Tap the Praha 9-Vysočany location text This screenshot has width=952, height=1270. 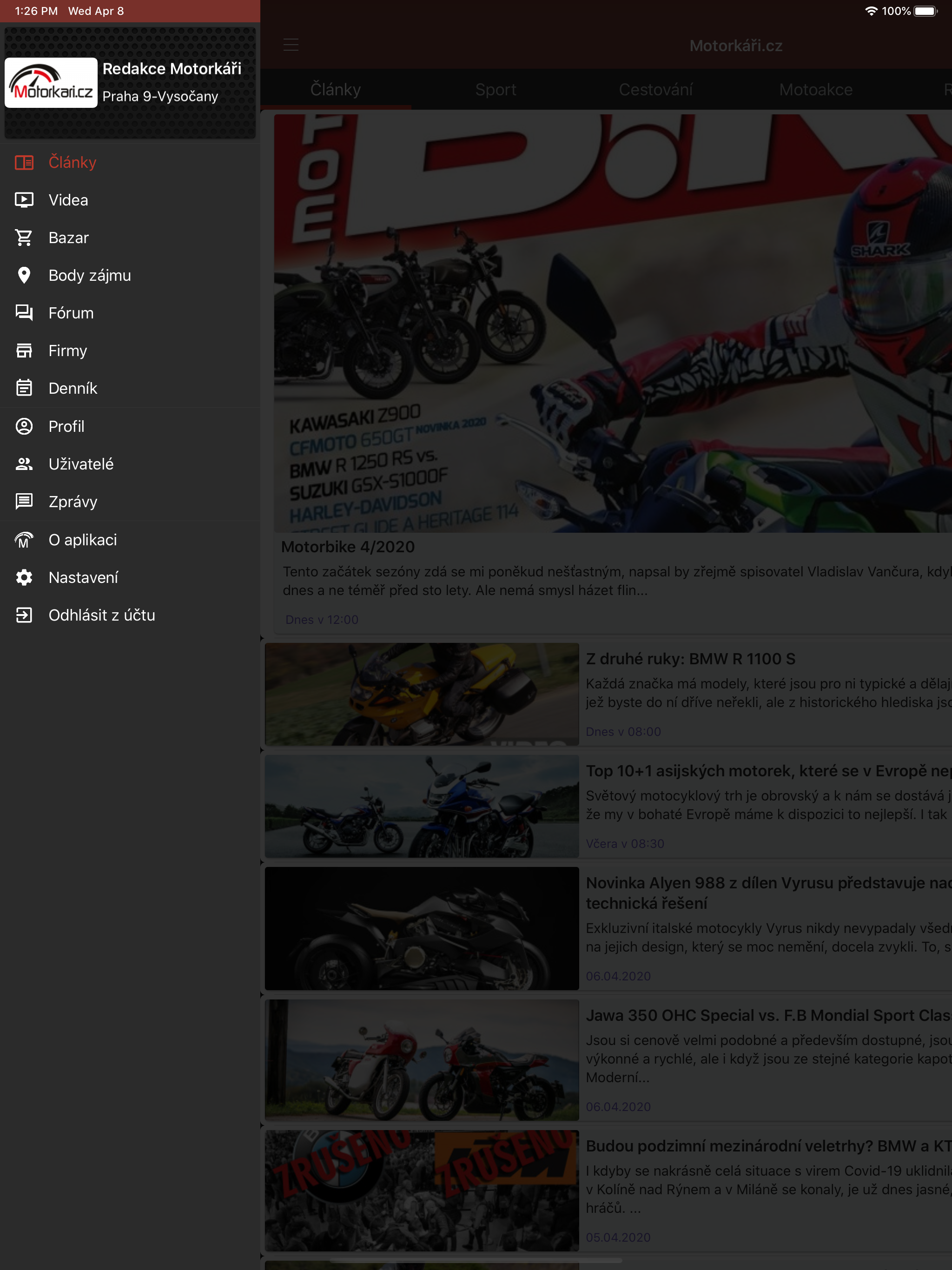tap(160, 96)
